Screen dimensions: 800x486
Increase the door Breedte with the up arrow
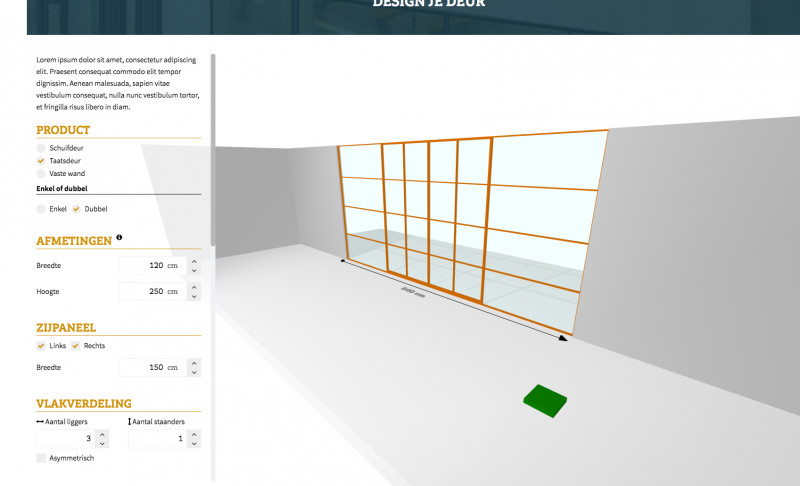pos(194,262)
